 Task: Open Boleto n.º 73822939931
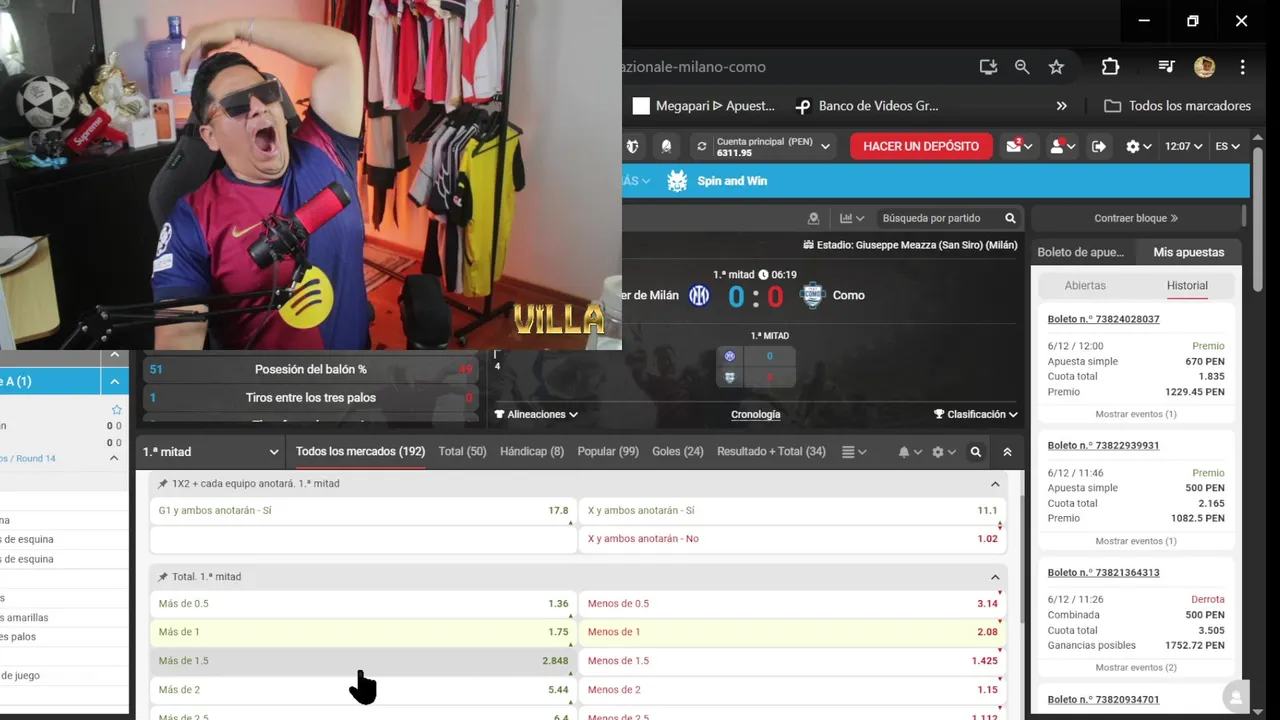click(x=1103, y=445)
